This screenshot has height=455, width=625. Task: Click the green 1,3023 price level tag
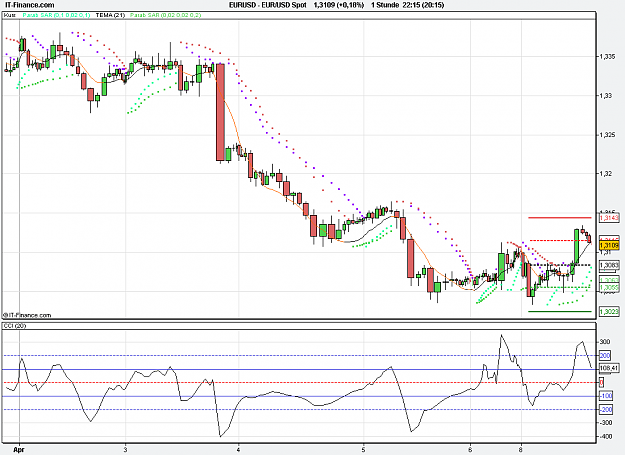pyautogui.click(x=609, y=312)
